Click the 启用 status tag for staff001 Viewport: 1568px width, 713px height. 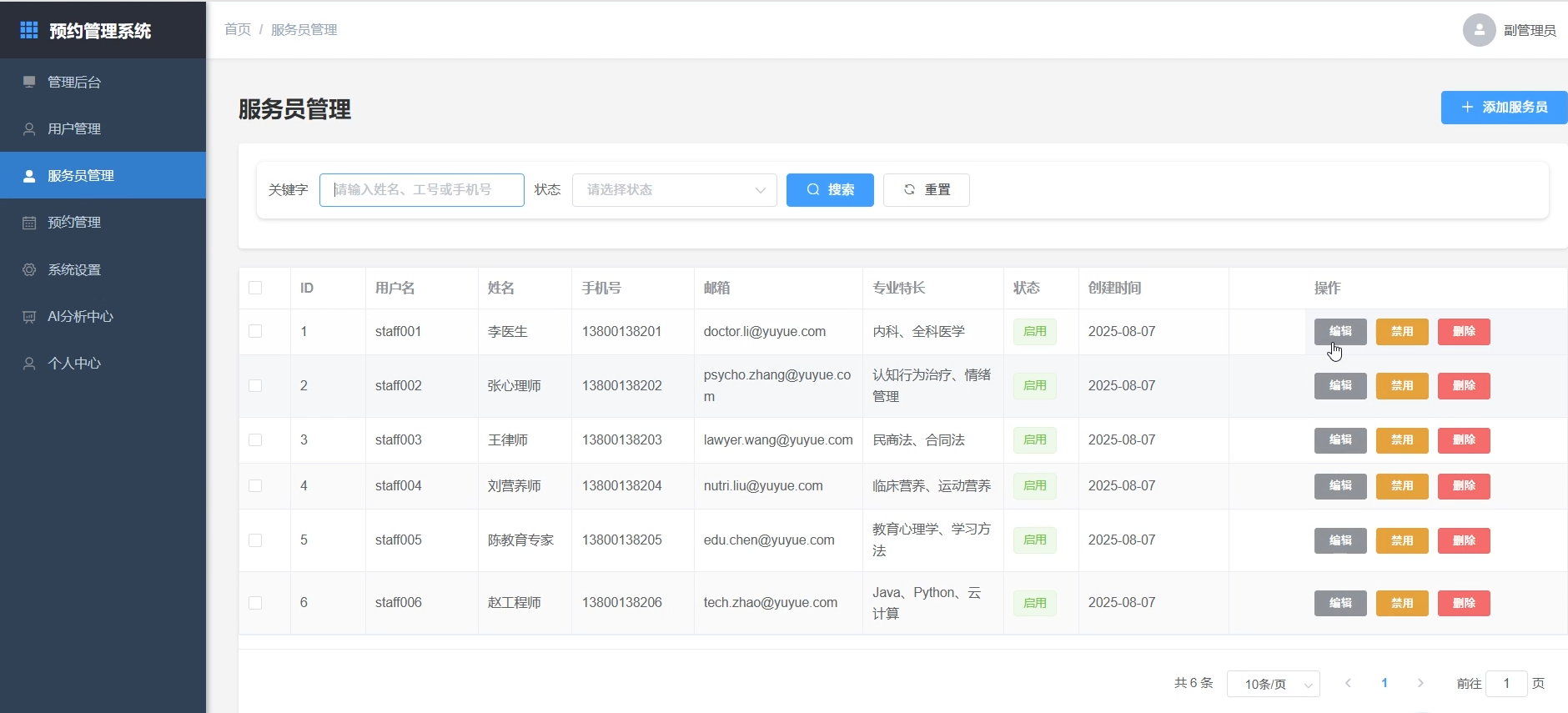pos(1034,331)
